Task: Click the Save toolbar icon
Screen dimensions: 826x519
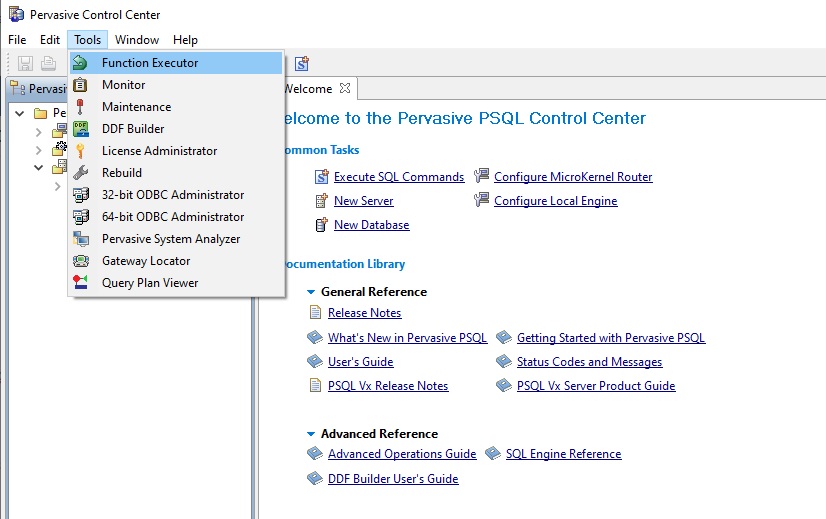Action: (25, 64)
